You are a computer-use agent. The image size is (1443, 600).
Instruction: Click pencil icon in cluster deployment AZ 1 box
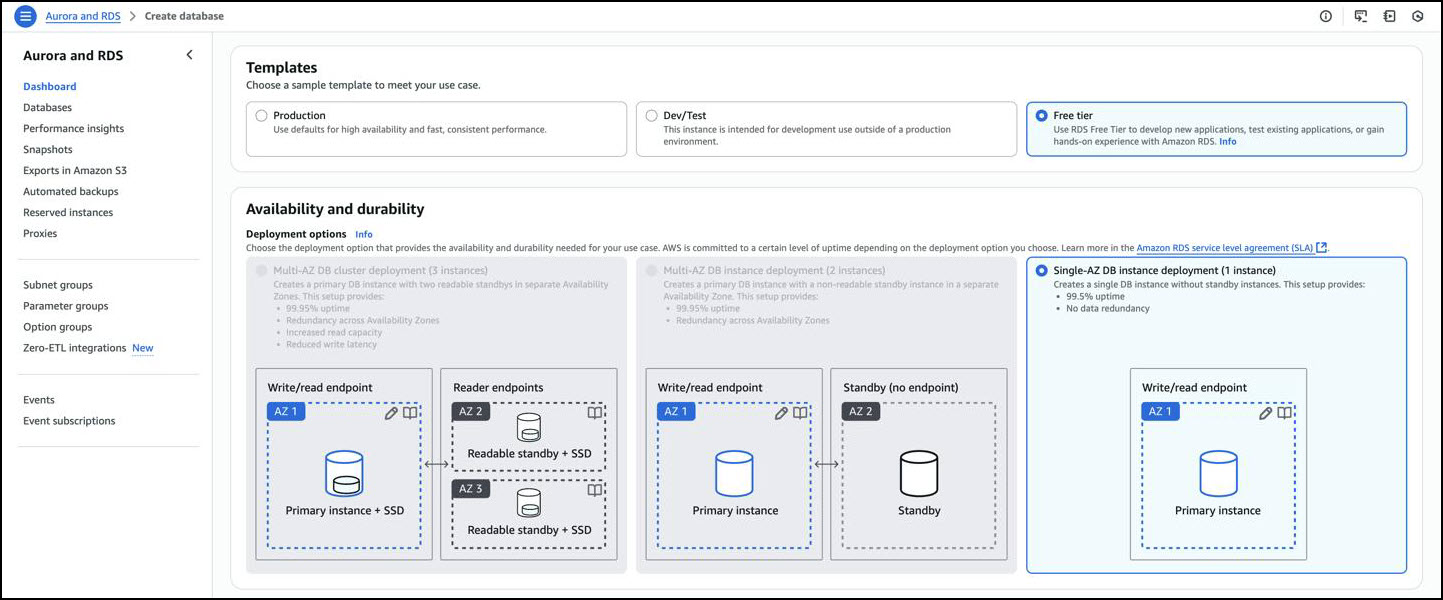point(391,412)
